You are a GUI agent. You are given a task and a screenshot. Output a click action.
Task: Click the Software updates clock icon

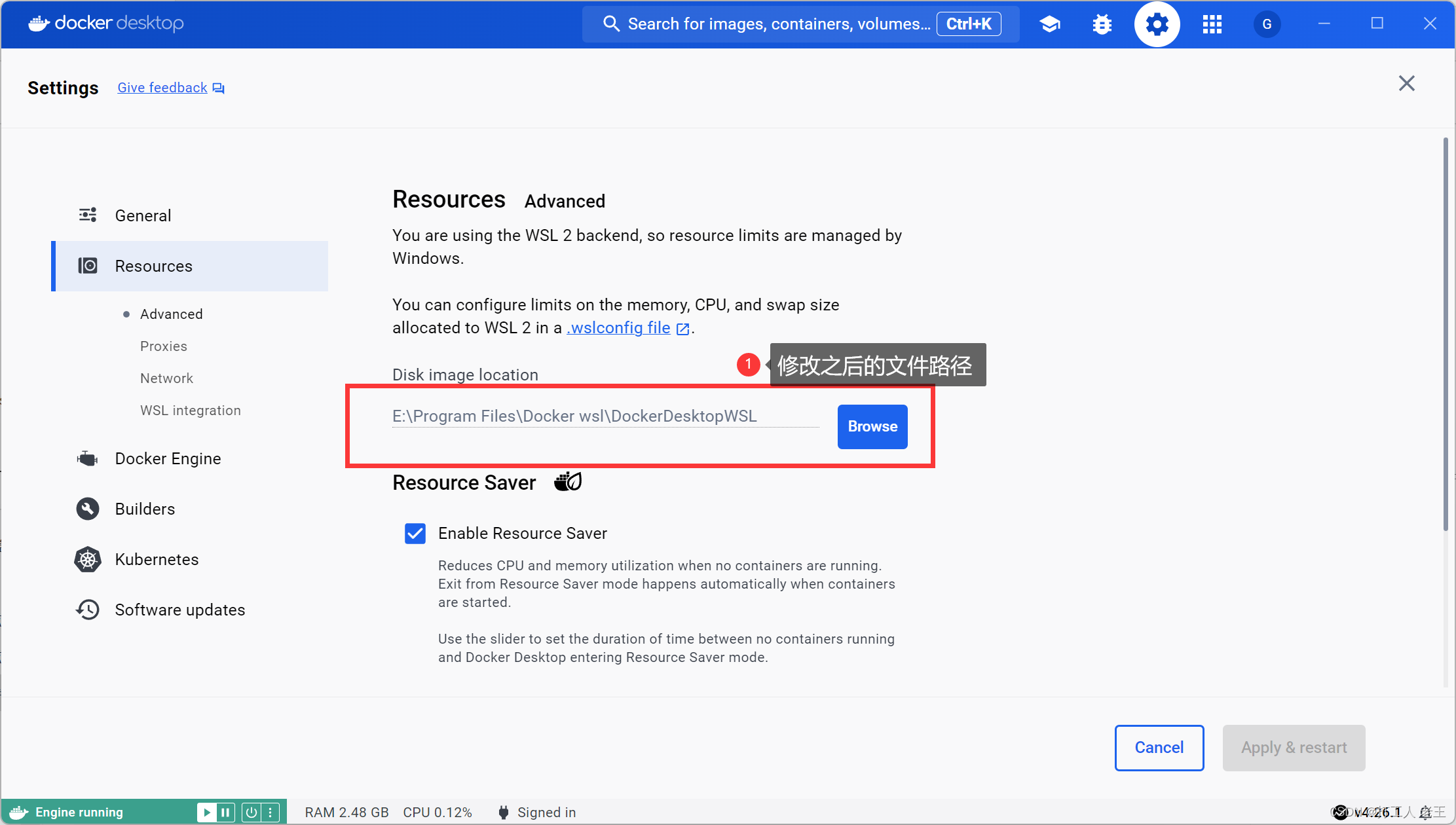coord(87,610)
